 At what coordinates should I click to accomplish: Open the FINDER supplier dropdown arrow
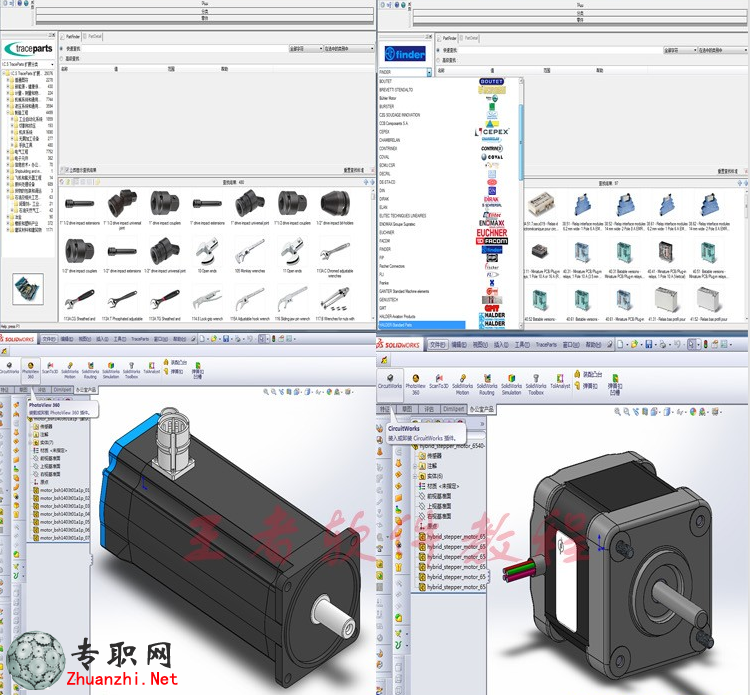tap(429, 72)
